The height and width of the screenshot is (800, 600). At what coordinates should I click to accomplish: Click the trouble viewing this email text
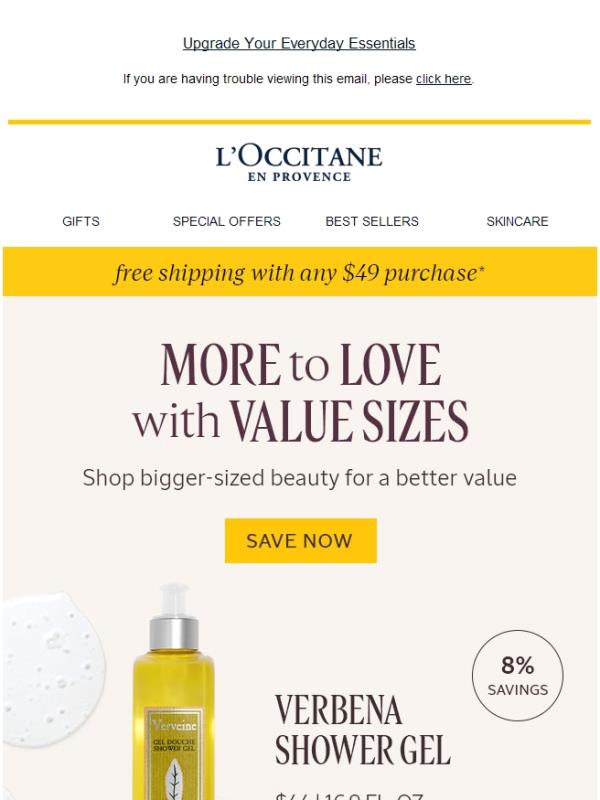[268, 79]
